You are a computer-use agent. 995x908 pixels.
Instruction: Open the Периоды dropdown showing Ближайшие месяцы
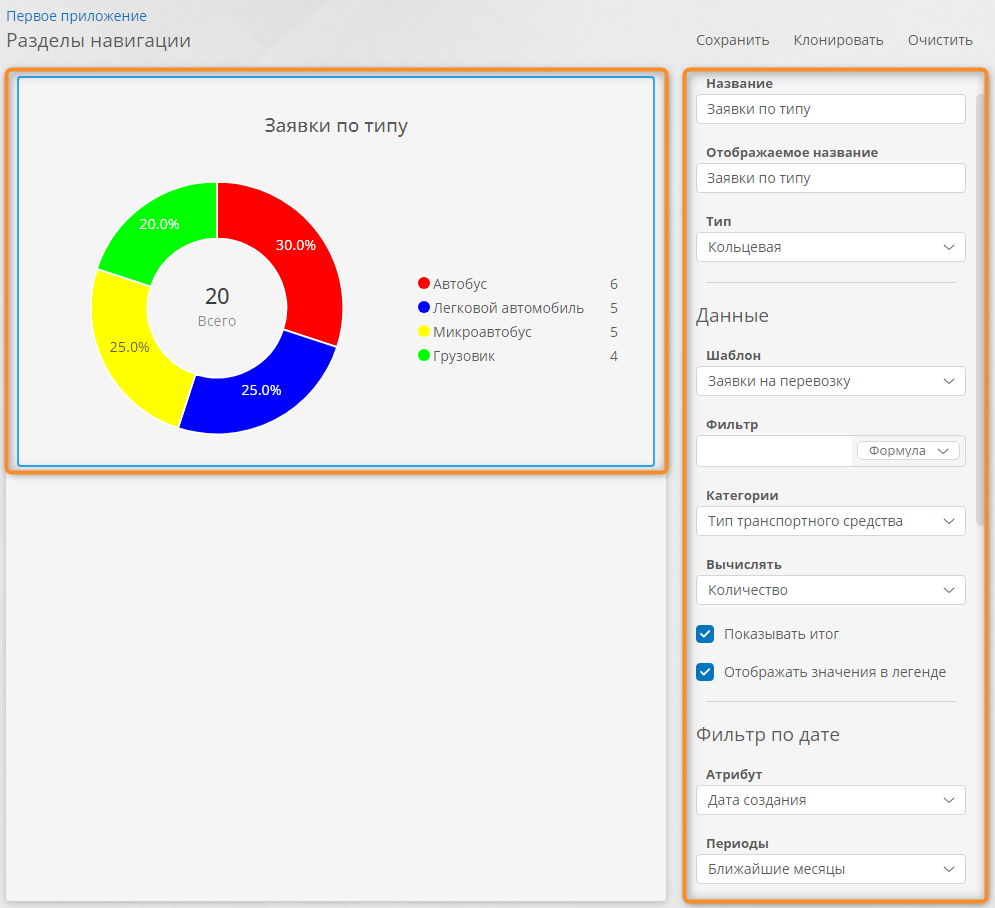[830, 869]
